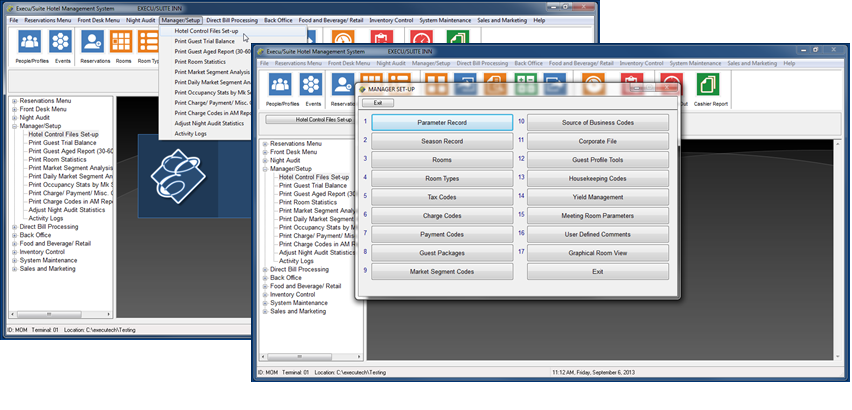Click Season Record button
Image resolution: width=852 pixels, height=410 pixels.
click(442, 141)
